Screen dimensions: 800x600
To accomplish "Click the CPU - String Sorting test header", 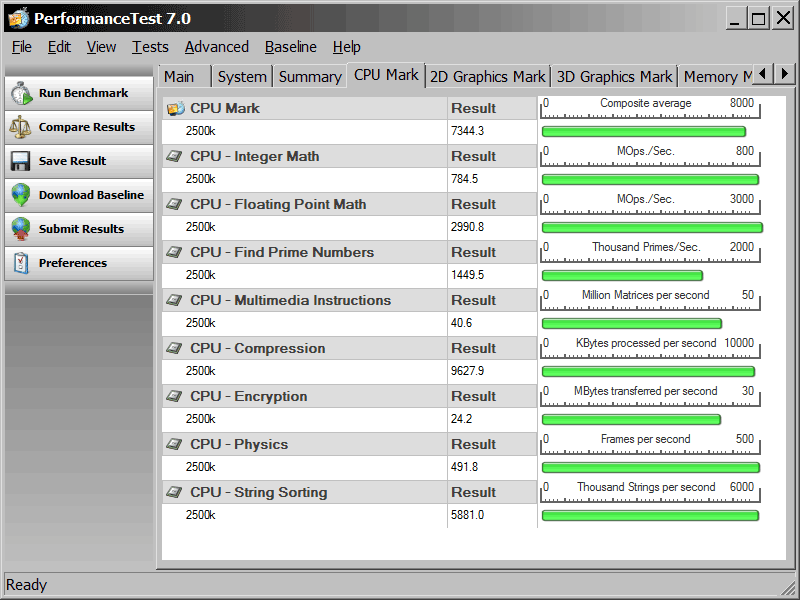I will (258, 492).
